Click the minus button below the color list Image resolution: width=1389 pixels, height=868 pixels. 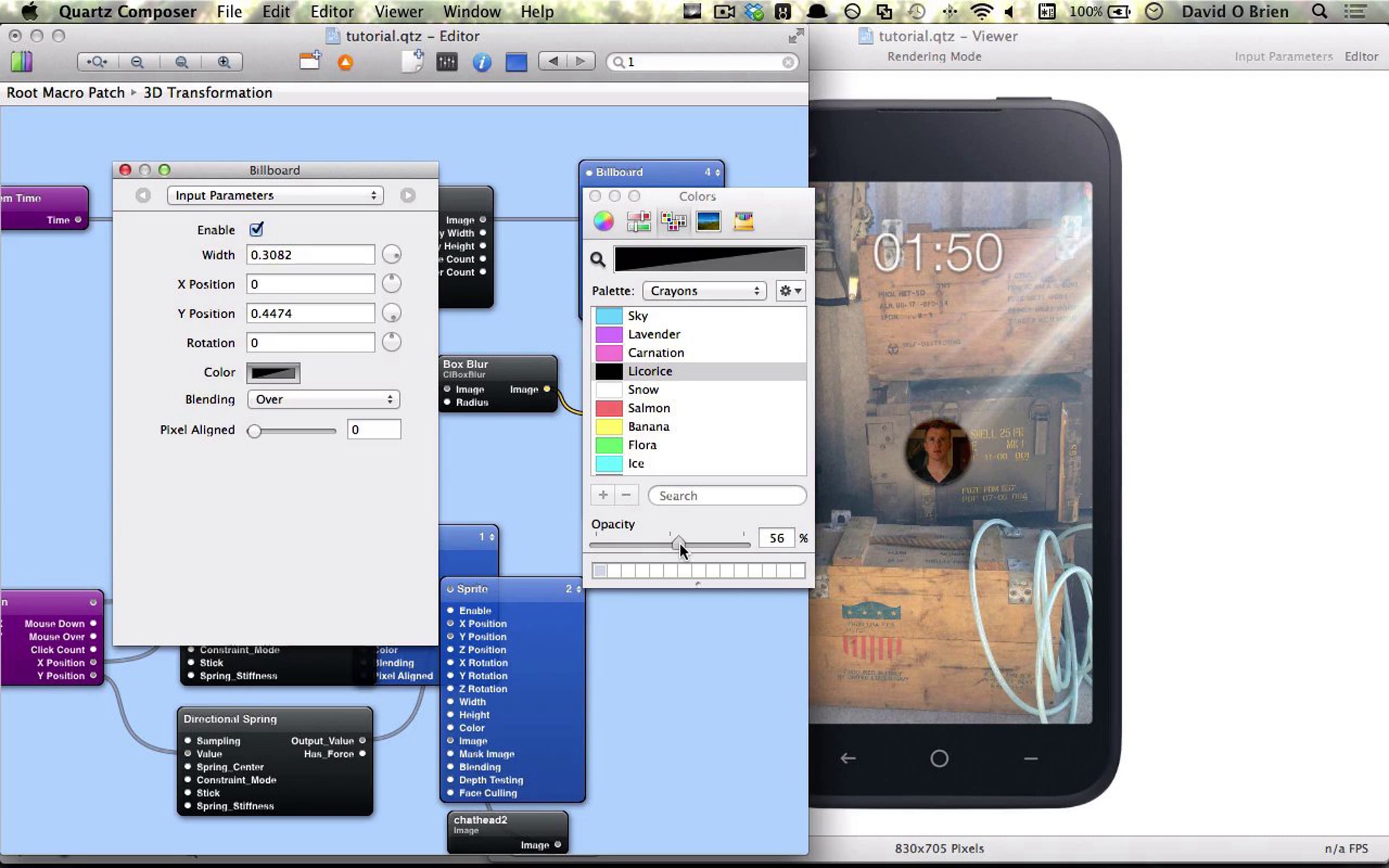(x=626, y=495)
